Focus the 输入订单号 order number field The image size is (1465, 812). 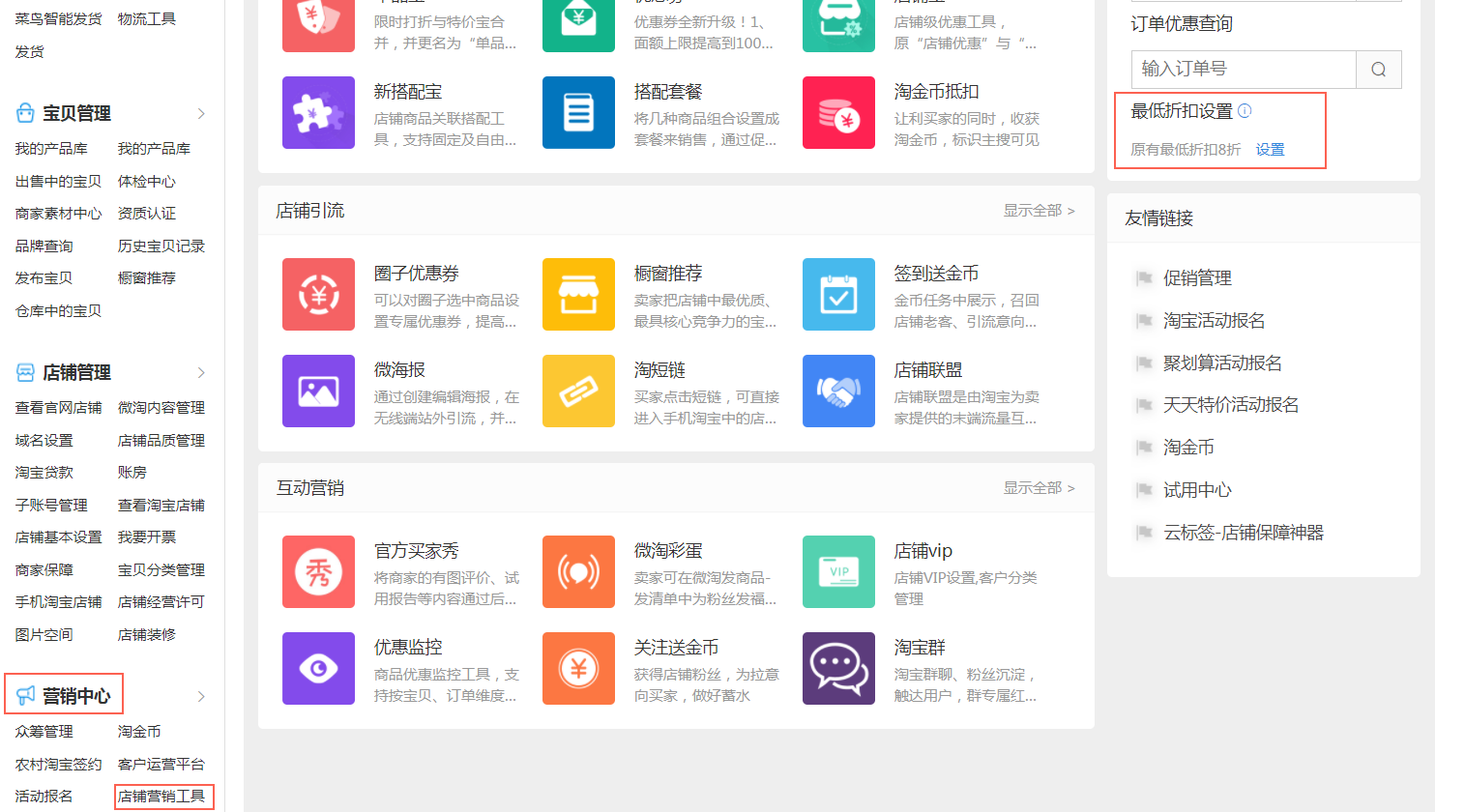(1244, 70)
